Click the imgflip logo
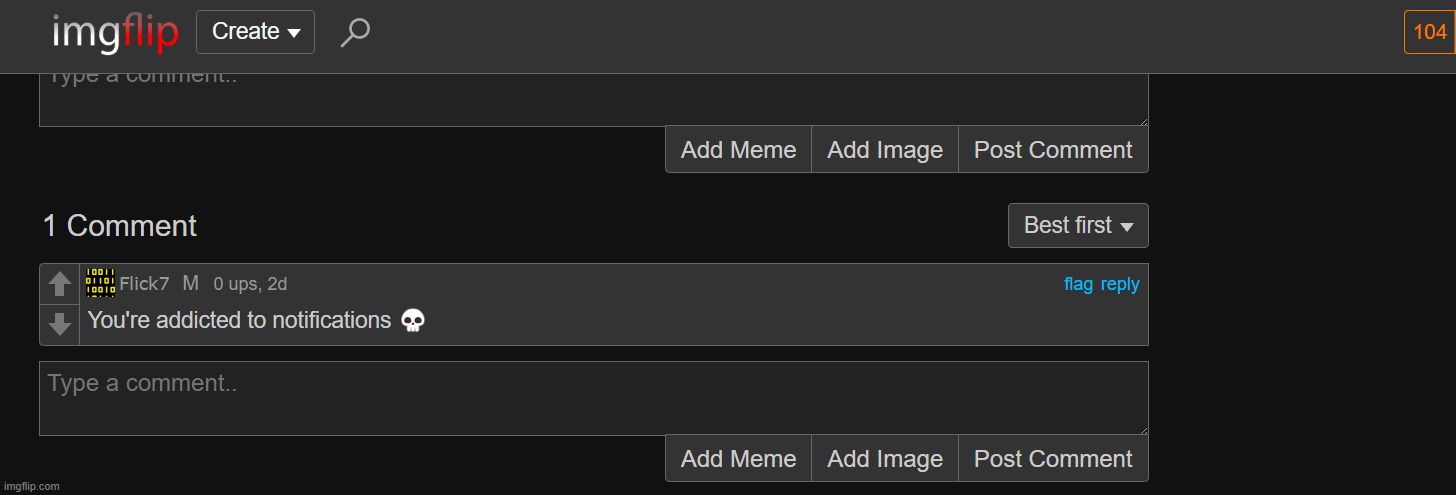 tap(115, 34)
